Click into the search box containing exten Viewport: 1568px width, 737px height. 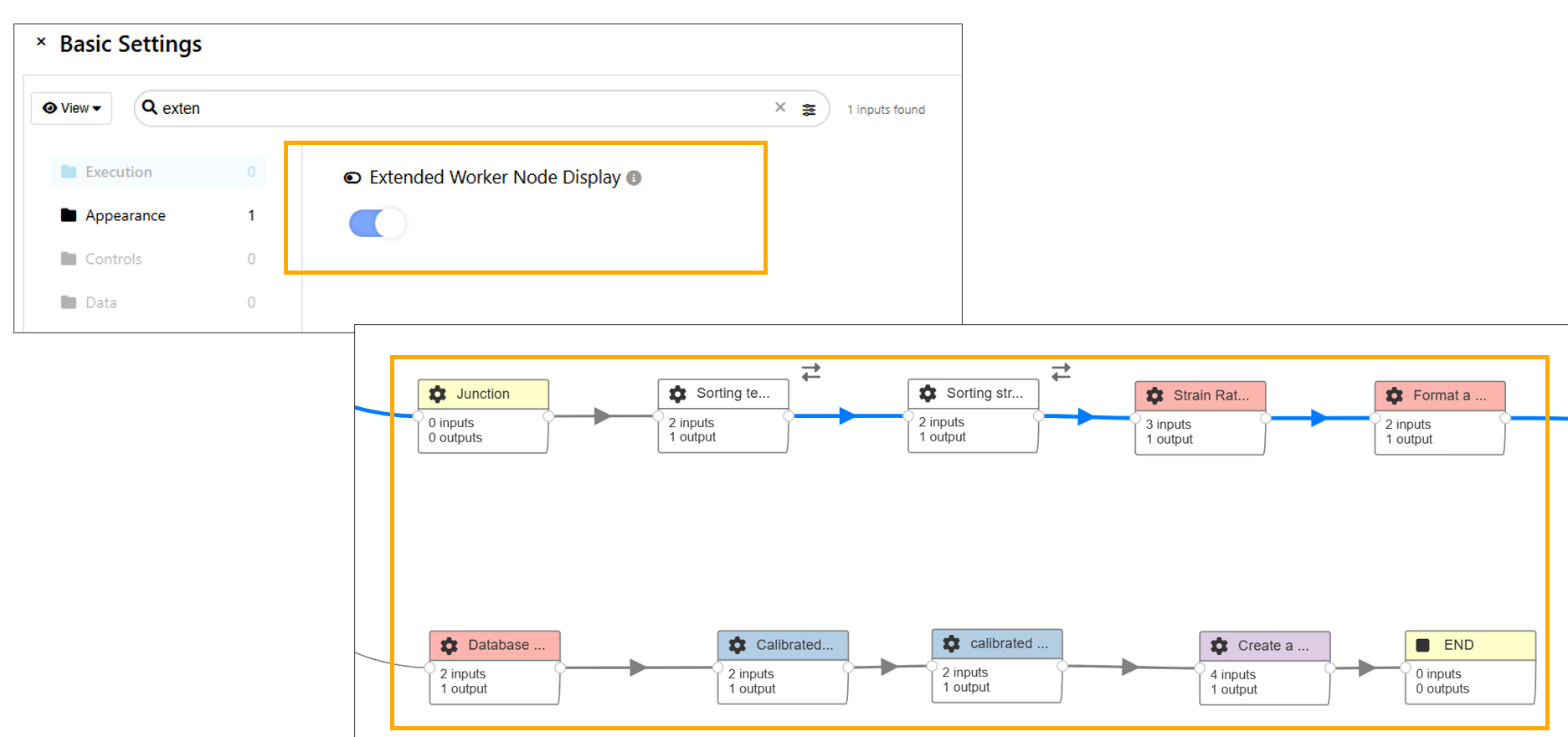tap(460, 108)
